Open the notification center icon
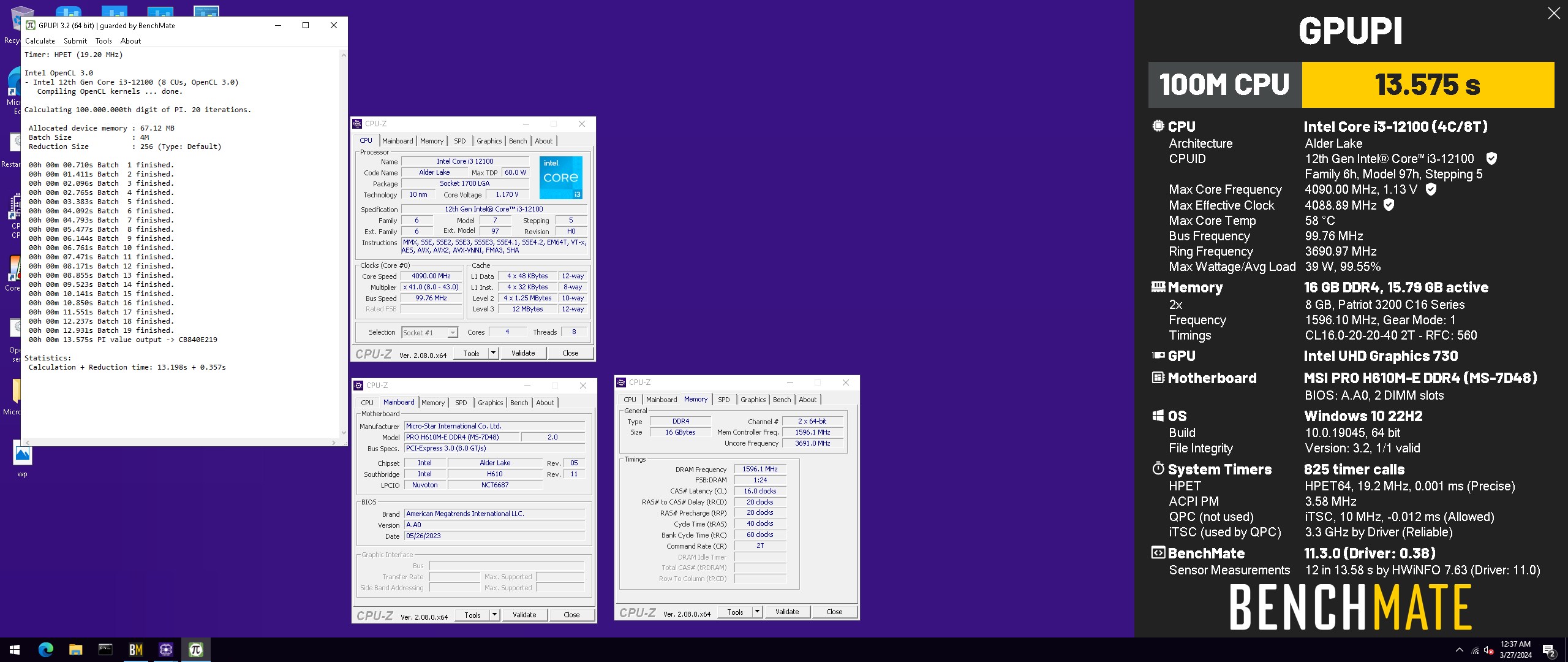Viewport: 1568px width, 662px height. tap(1549, 650)
